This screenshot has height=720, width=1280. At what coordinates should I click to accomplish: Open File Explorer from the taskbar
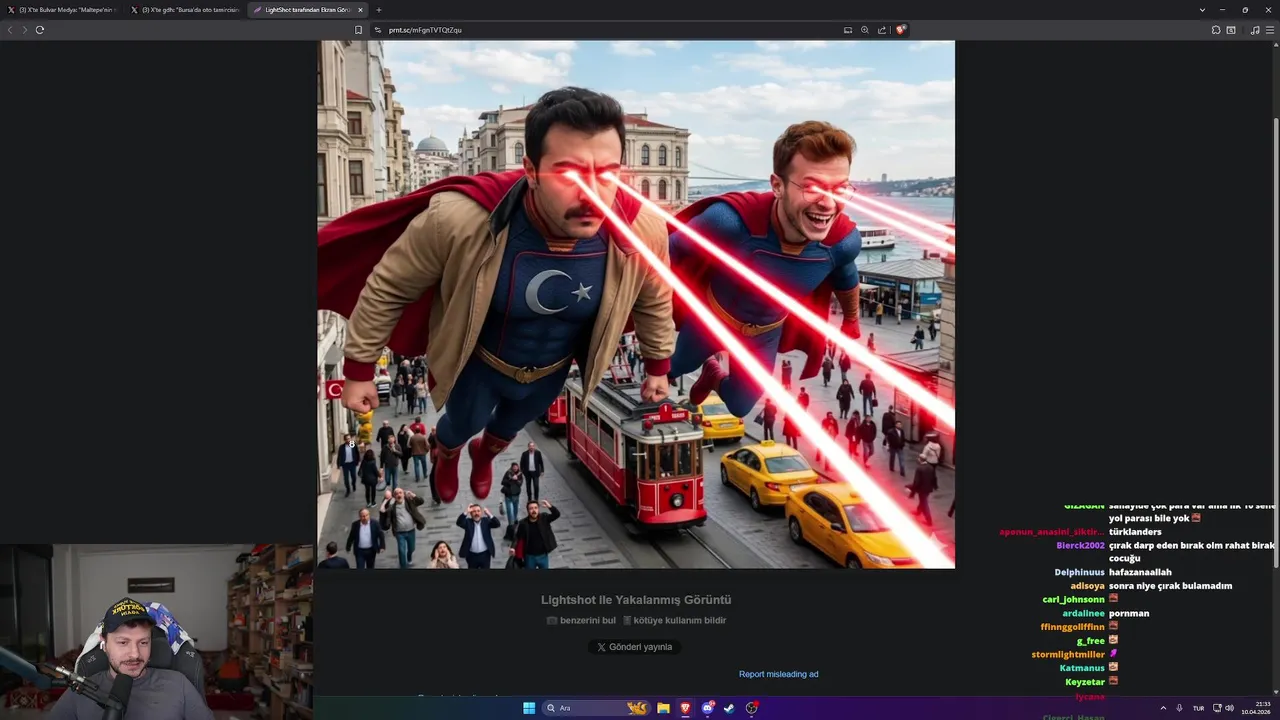pos(663,708)
